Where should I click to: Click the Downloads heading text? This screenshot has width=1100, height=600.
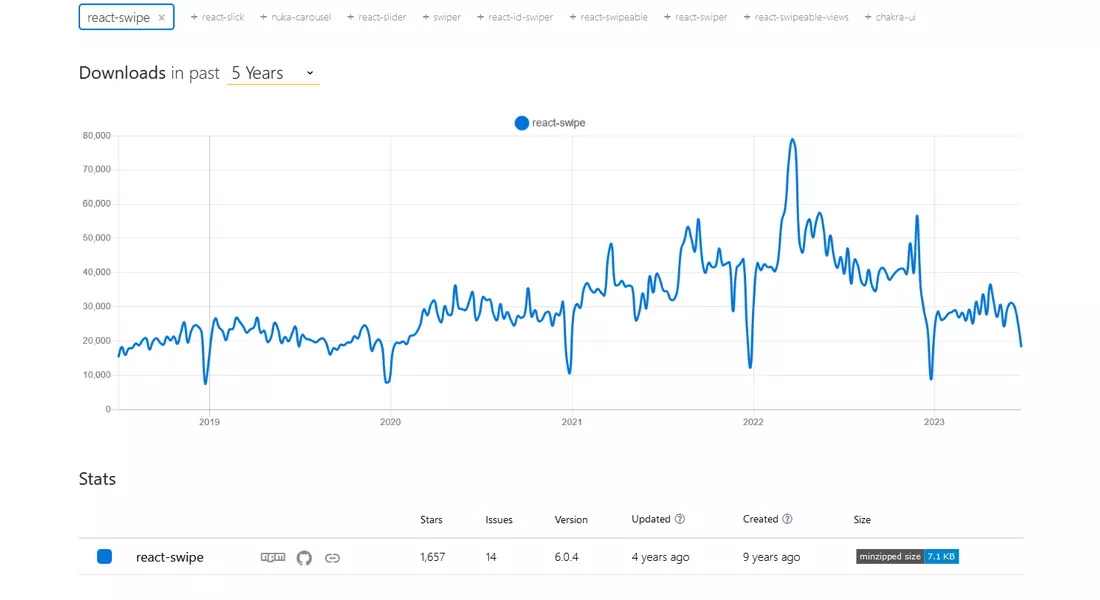tap(122, 73)
